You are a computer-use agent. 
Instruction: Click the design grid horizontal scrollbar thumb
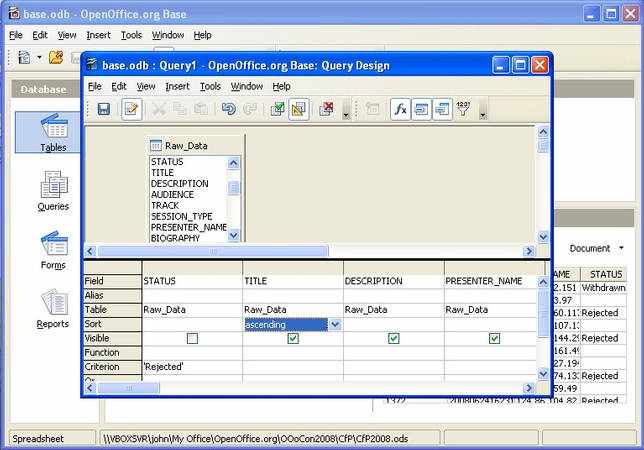[128, 388]
